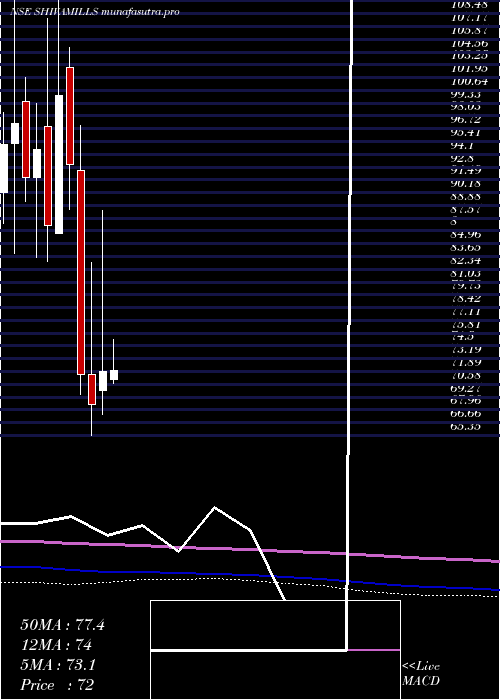Viewport: 500px width, 700px height.
Task: Click the 71.89 price axis label
Action: (467, 362)
